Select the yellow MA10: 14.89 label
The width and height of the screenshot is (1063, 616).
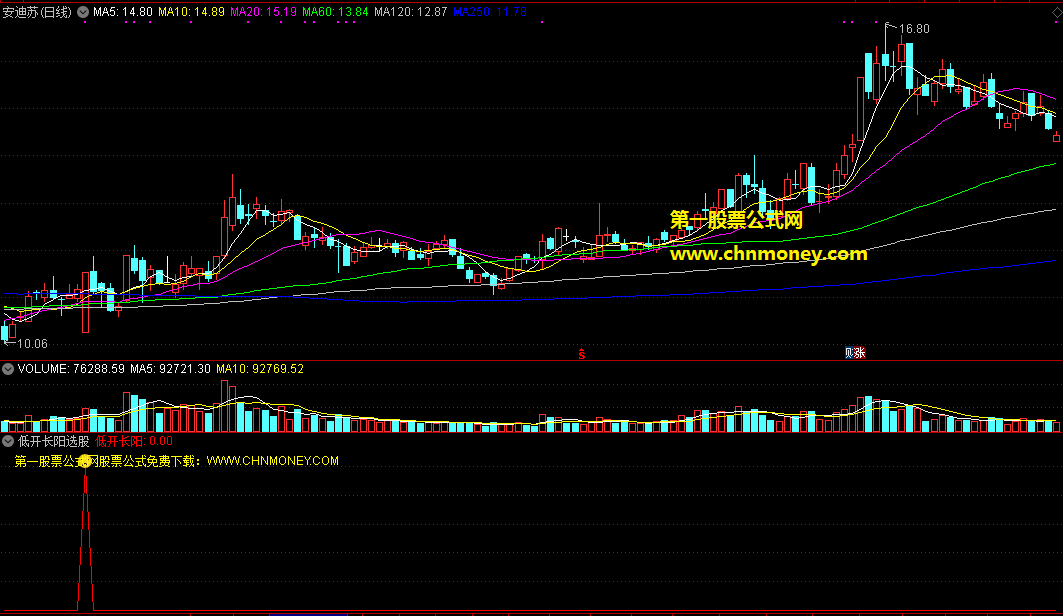(191, 12)
